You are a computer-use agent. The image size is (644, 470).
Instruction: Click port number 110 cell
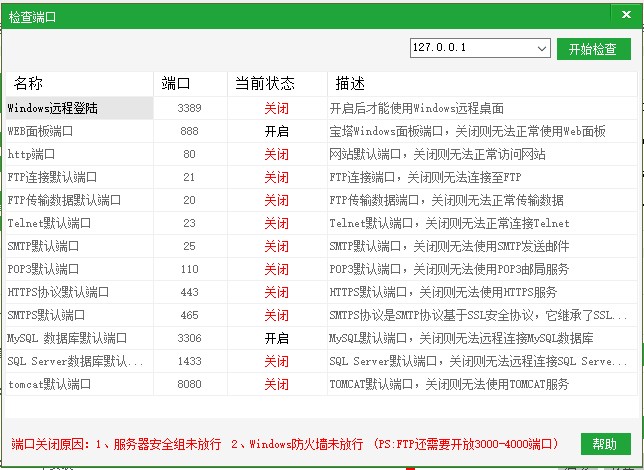pos(189,270)
